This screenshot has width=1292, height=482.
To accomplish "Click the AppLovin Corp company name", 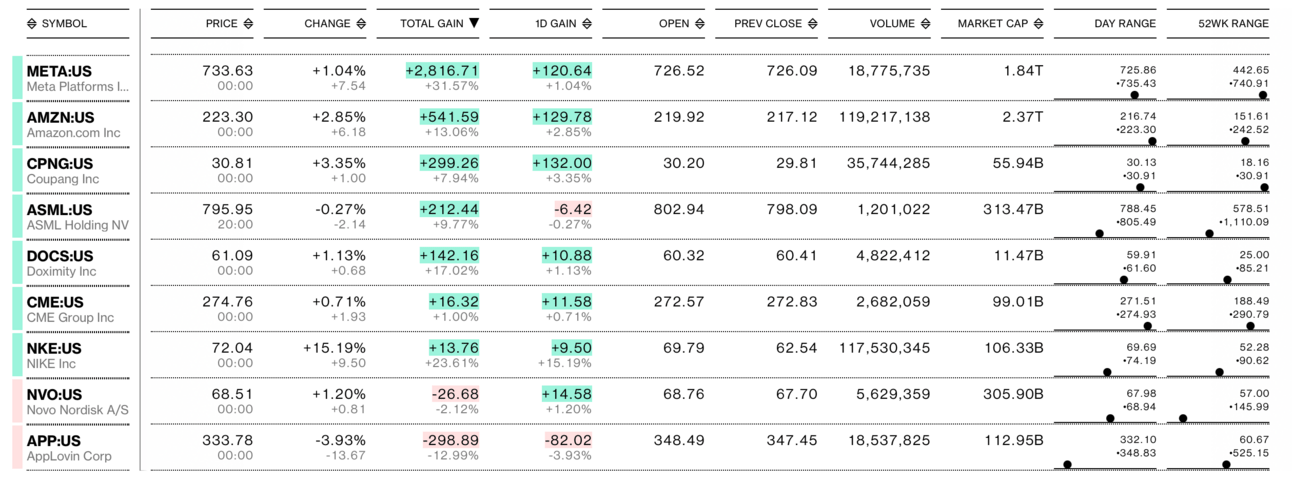I will [69, 457].
